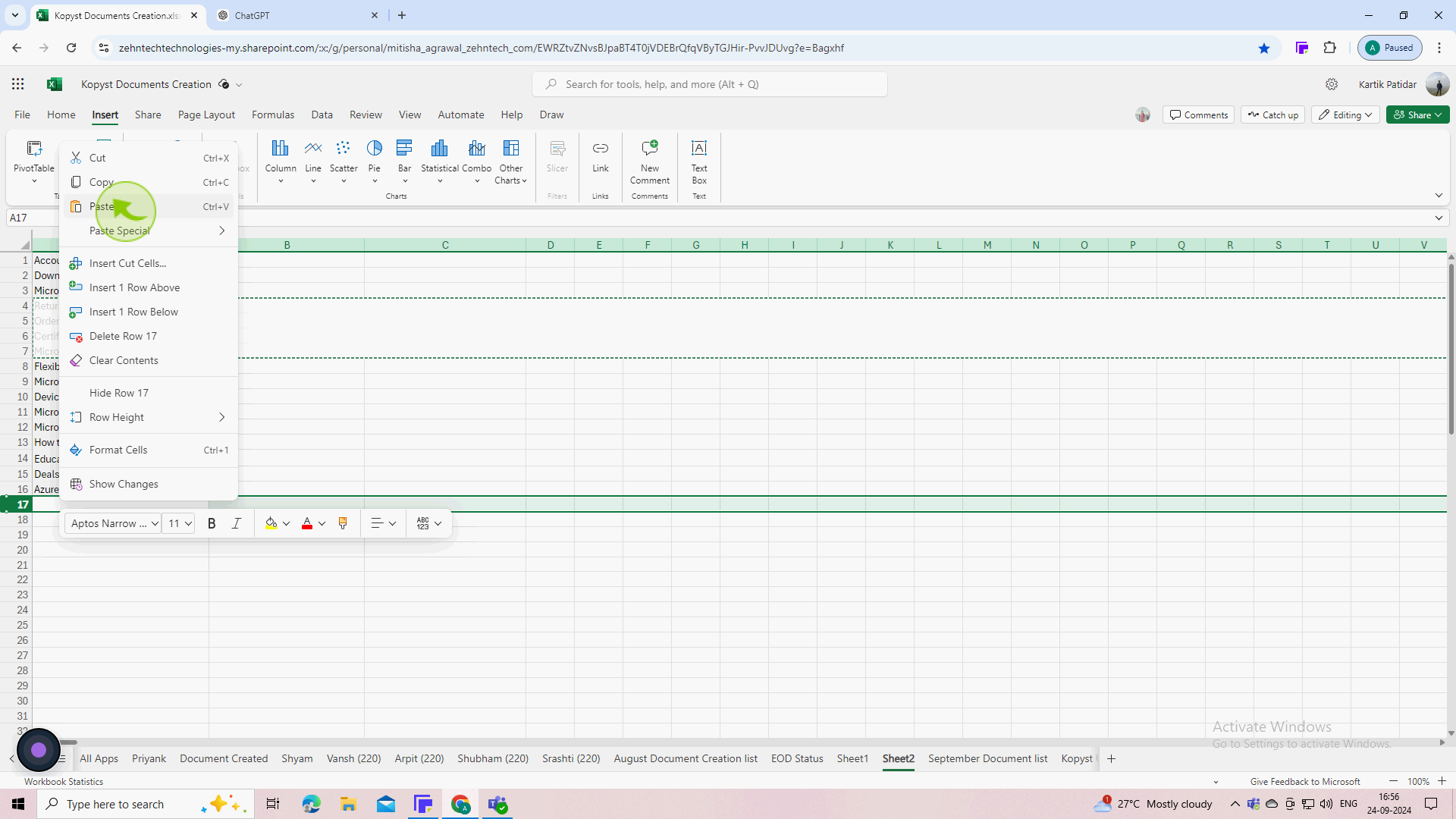
Task: Click the format painter icon in mini toolbar
Action: point(343,523)
